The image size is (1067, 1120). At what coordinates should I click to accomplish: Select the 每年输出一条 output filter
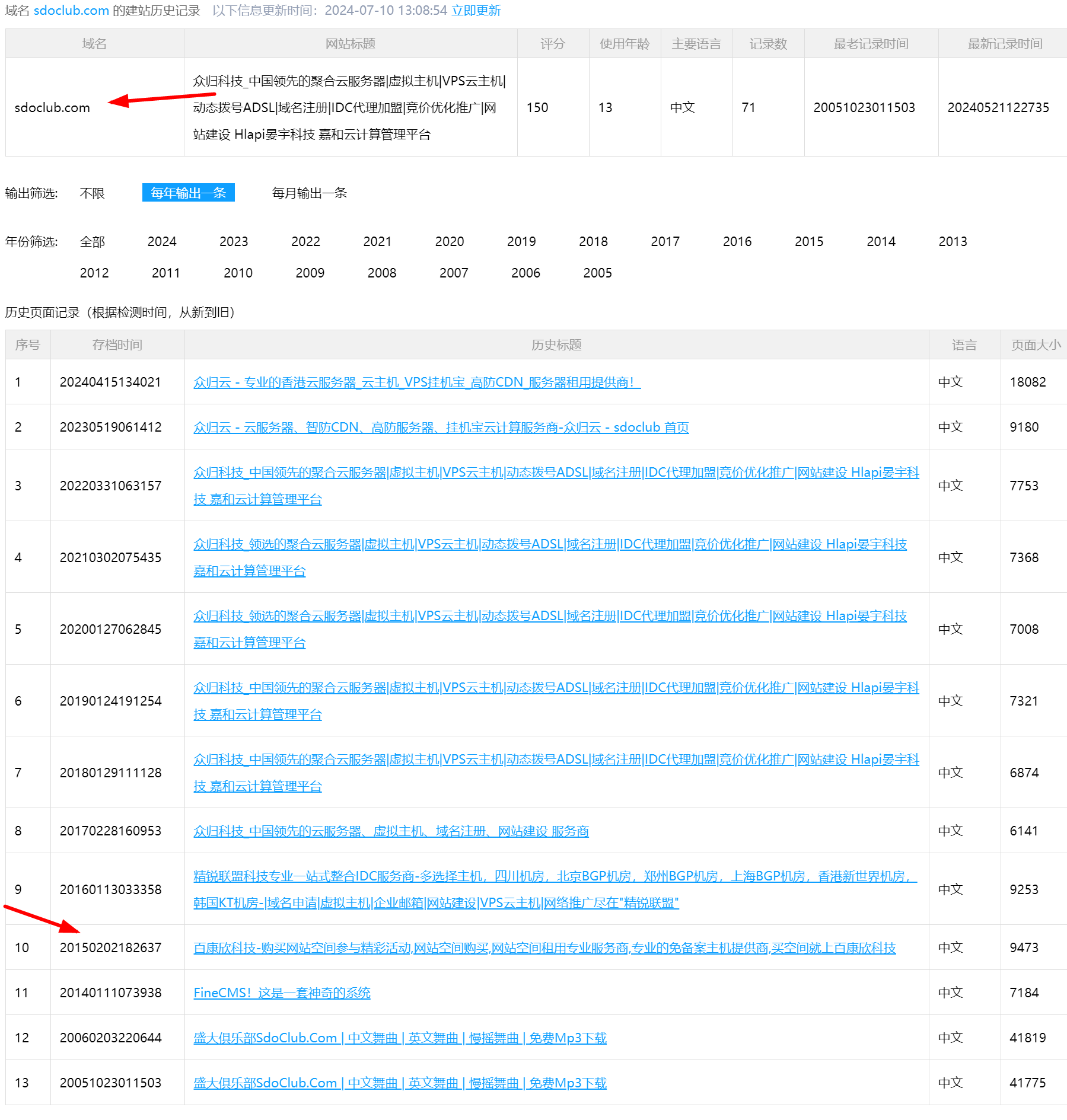[189, 193]
